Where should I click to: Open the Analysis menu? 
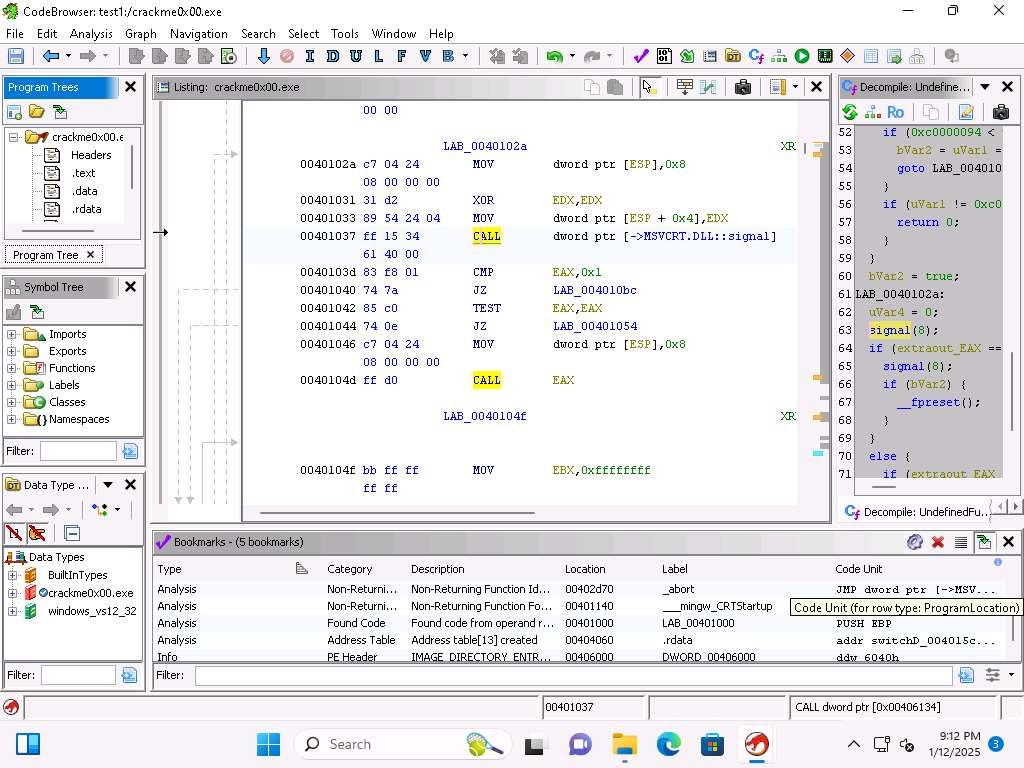click(x=91, y=33)
